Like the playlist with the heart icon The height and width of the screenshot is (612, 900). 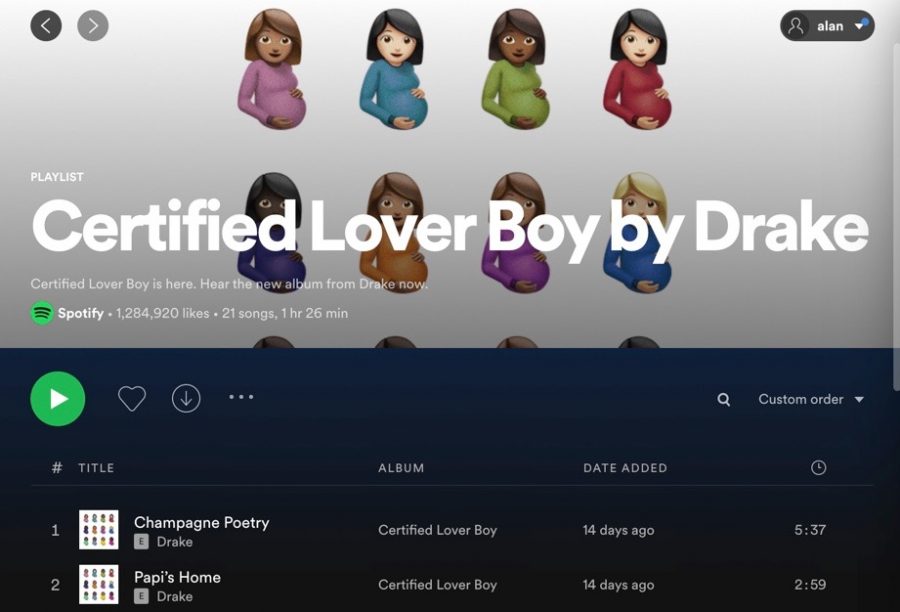pyautogui.click(x=132, y=398)
